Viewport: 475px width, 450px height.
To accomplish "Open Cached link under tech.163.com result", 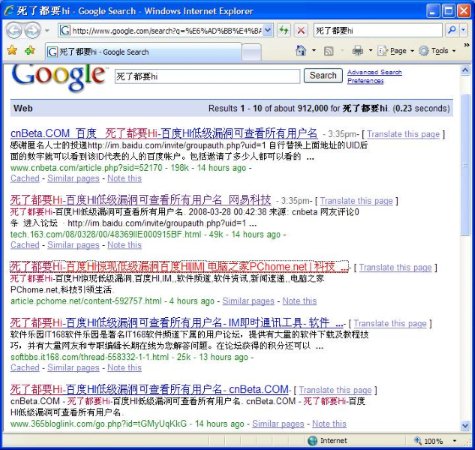I will (x=25, y=245).
